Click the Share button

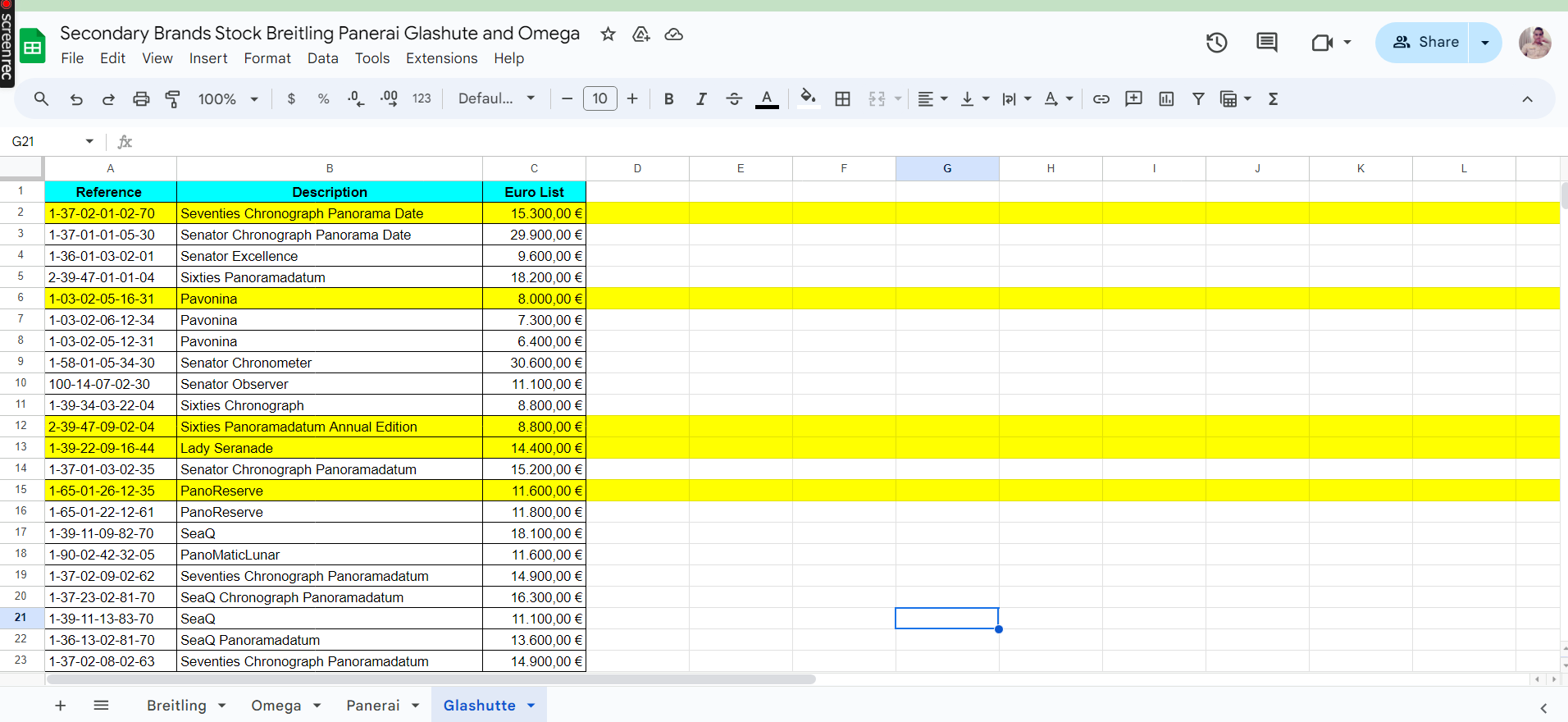1424,42
